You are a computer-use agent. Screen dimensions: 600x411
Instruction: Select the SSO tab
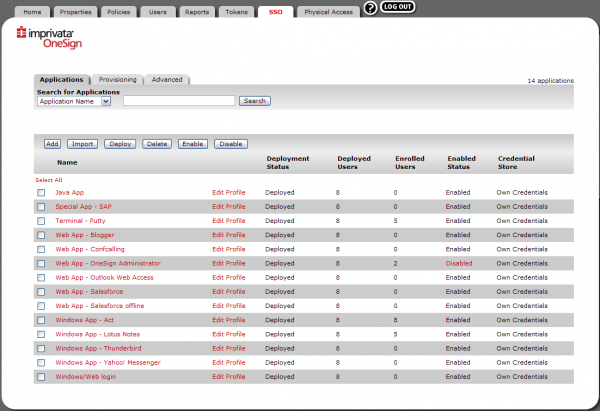click(276, 12)
